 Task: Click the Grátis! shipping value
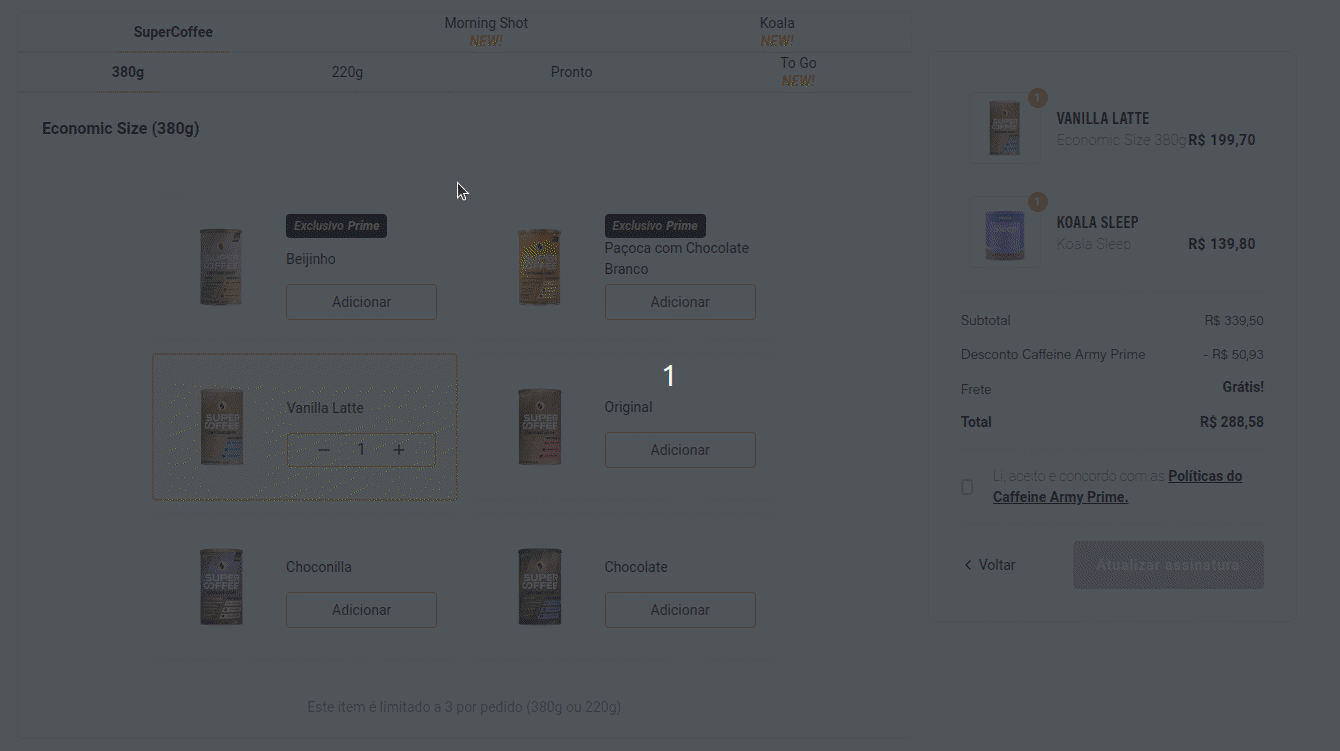tap(1243, 387)
